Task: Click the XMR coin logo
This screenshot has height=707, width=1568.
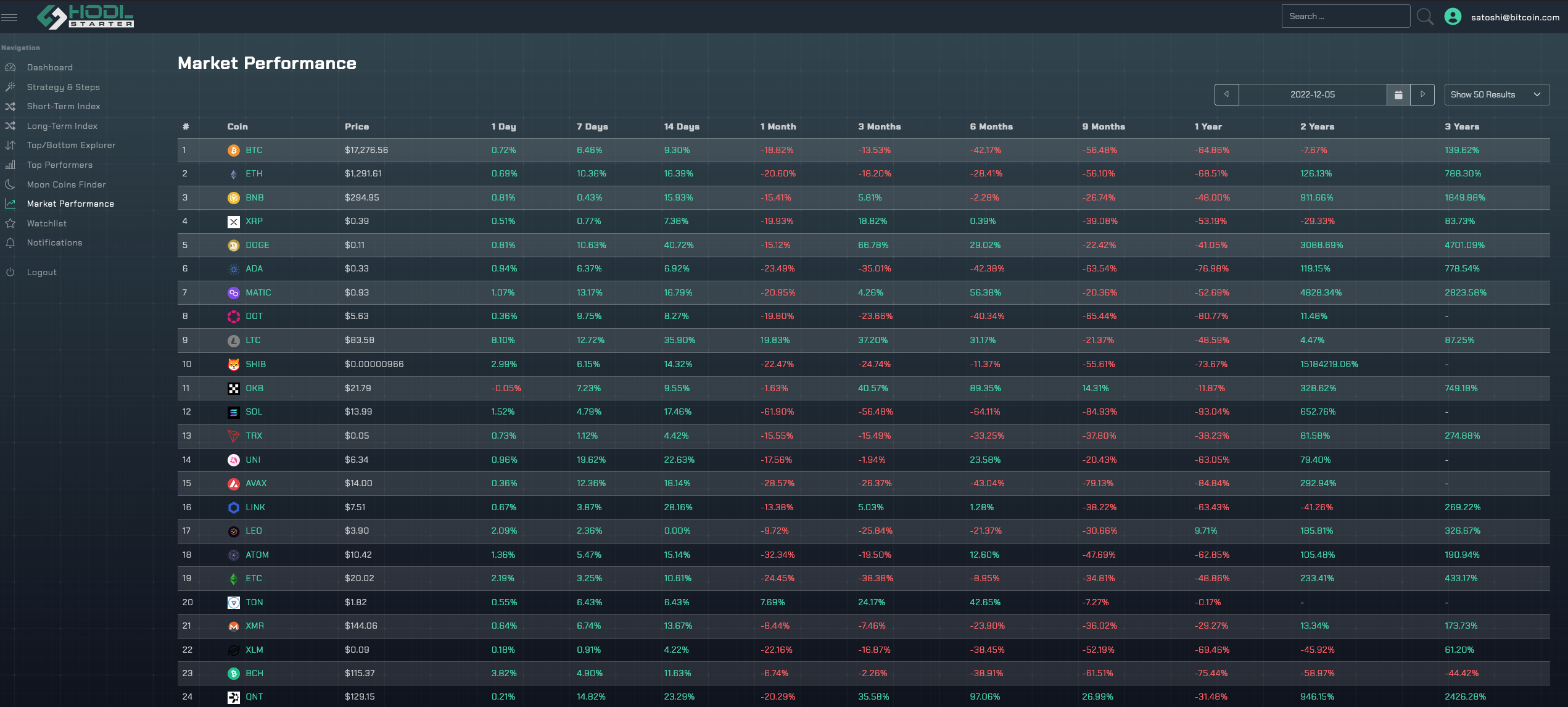Action: coord(233,626)
